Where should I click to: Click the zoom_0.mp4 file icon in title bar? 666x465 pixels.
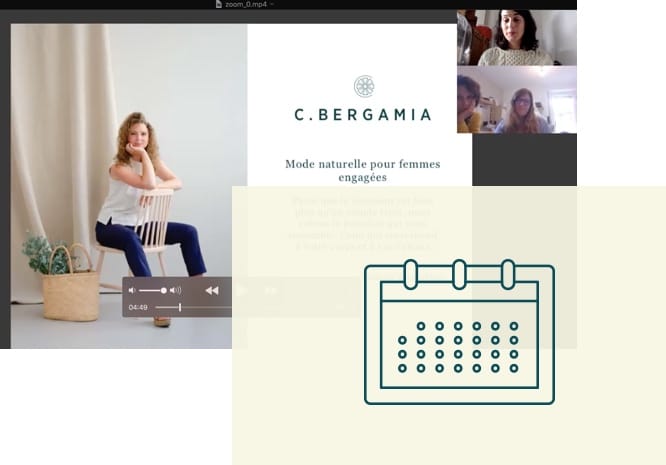click(x=220, y=4)
